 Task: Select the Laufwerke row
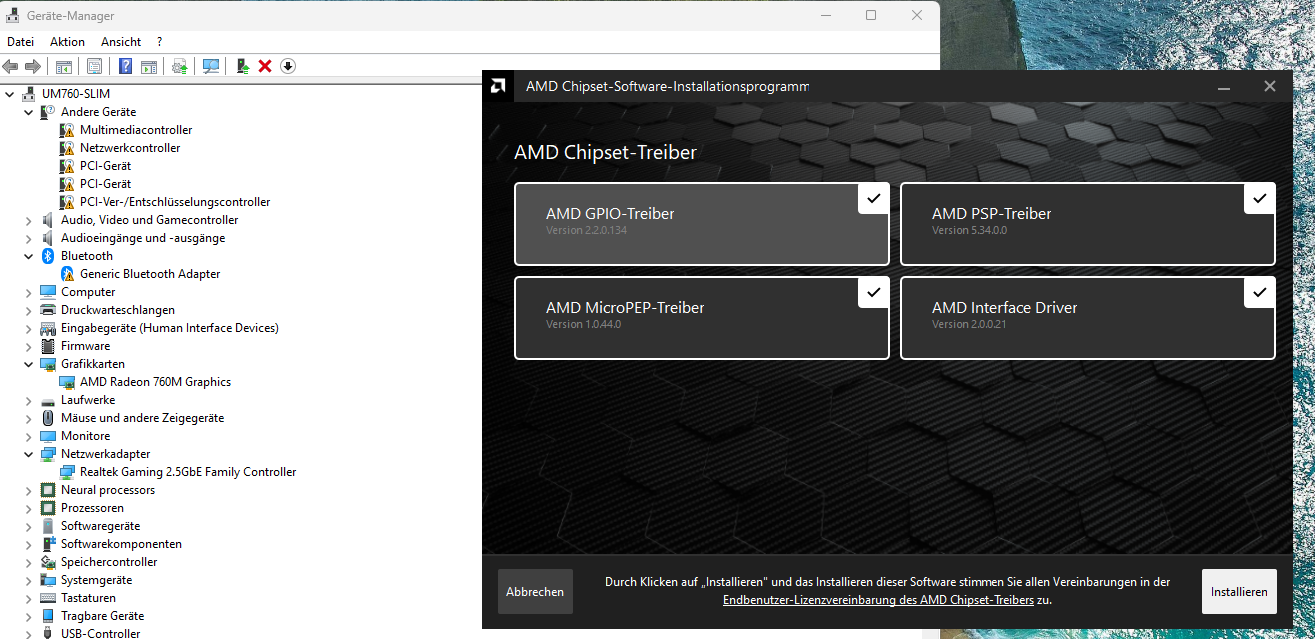(x=88, y=400)
